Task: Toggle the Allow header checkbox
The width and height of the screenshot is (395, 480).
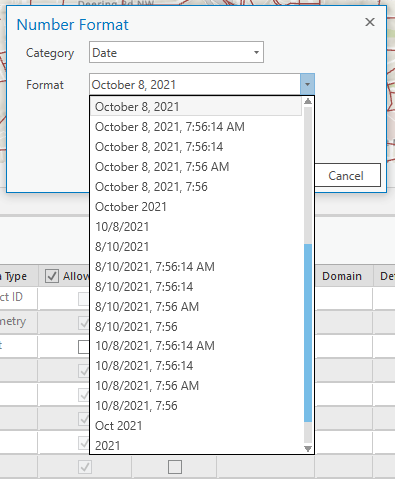Action: click(52, 276)
